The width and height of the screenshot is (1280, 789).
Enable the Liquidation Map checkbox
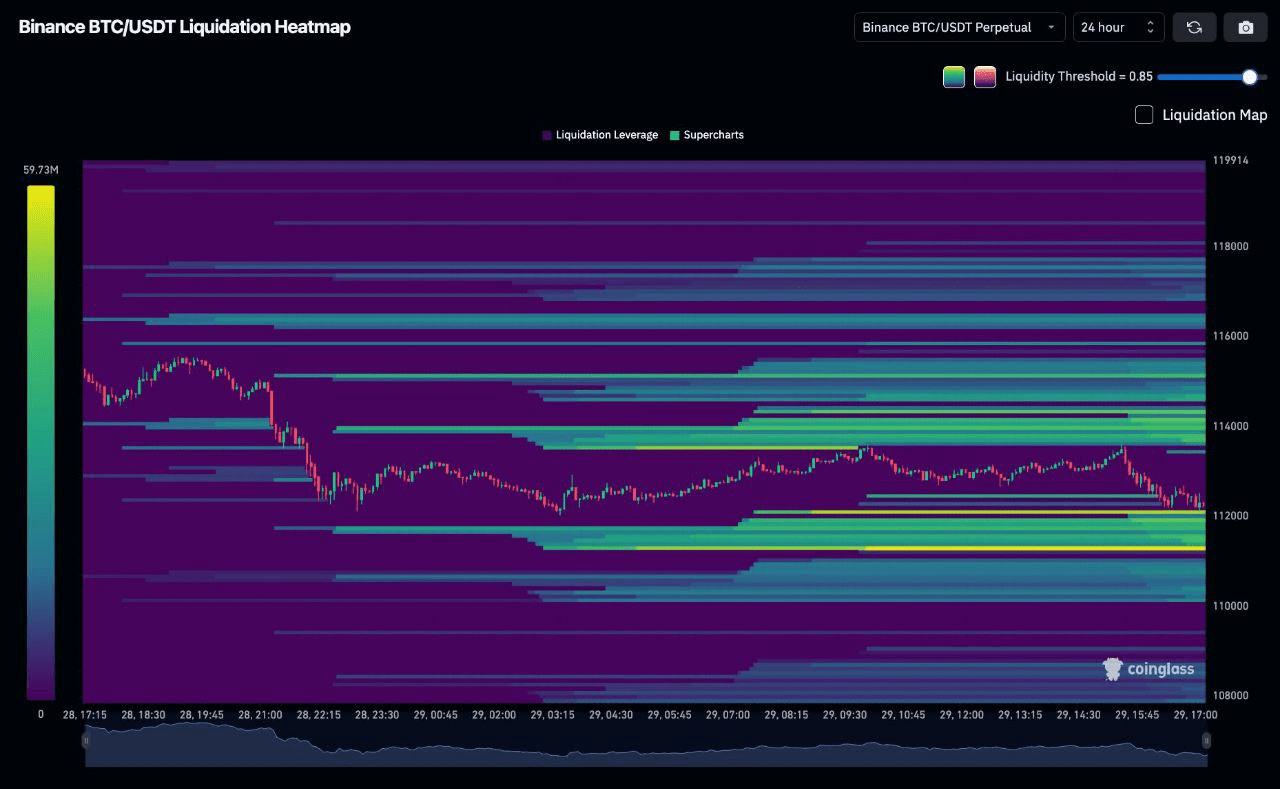pos(1144,115)
